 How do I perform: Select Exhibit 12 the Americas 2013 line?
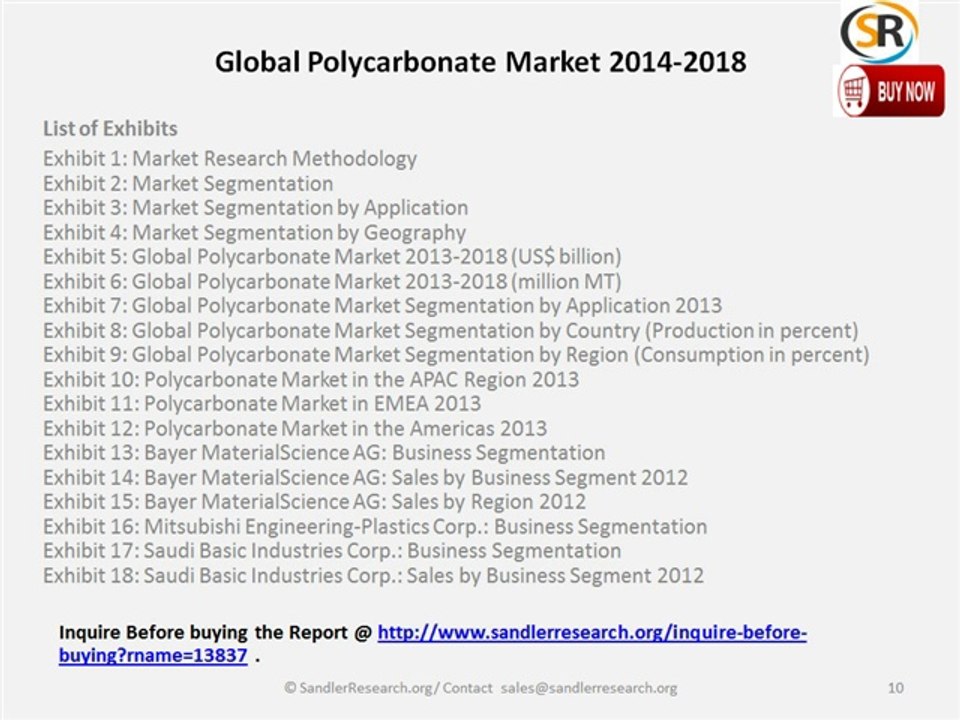click(x=295, y=429)
